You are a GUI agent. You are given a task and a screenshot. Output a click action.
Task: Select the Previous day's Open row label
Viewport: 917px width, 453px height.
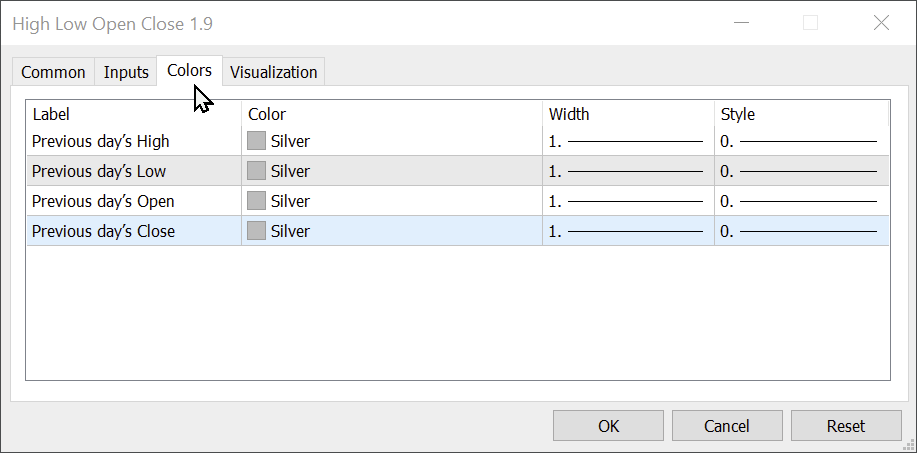click(x=103, y=201)
